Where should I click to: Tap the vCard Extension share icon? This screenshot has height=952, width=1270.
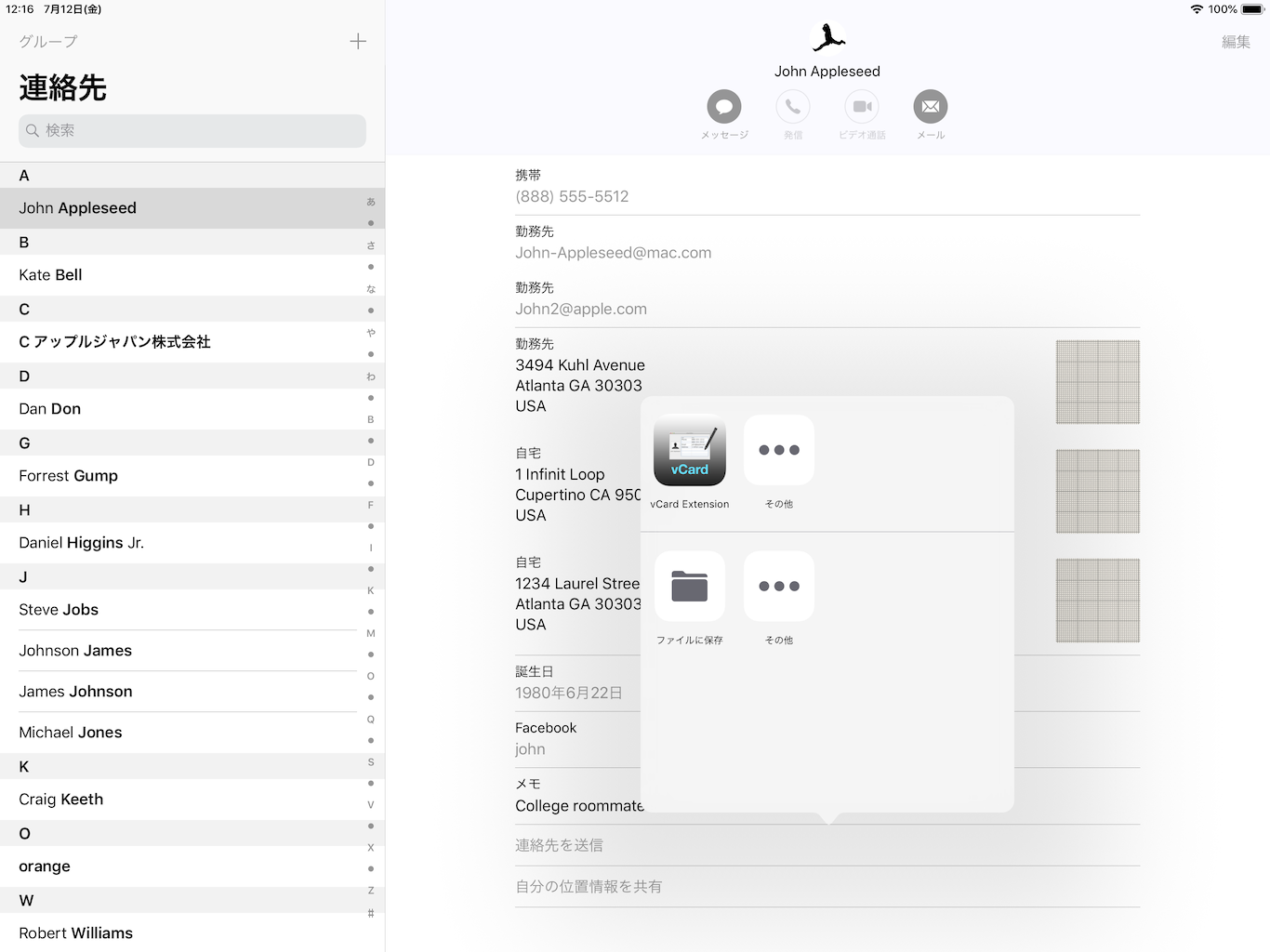689,451
